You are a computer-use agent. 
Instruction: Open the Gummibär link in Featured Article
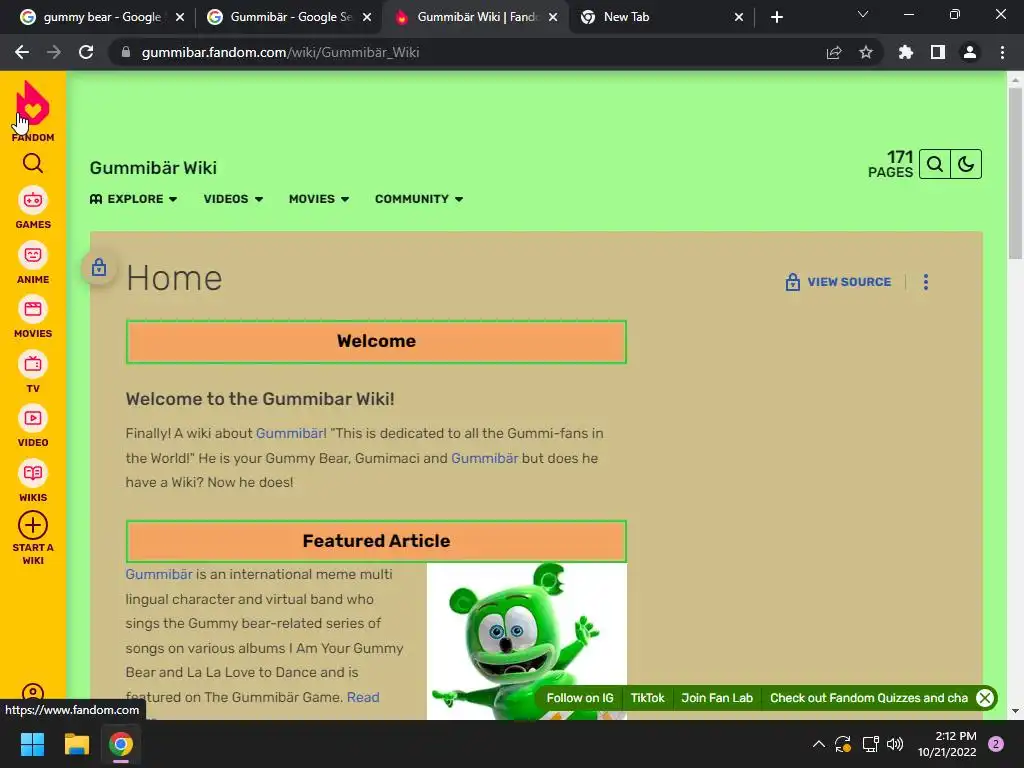coord(159,574)
